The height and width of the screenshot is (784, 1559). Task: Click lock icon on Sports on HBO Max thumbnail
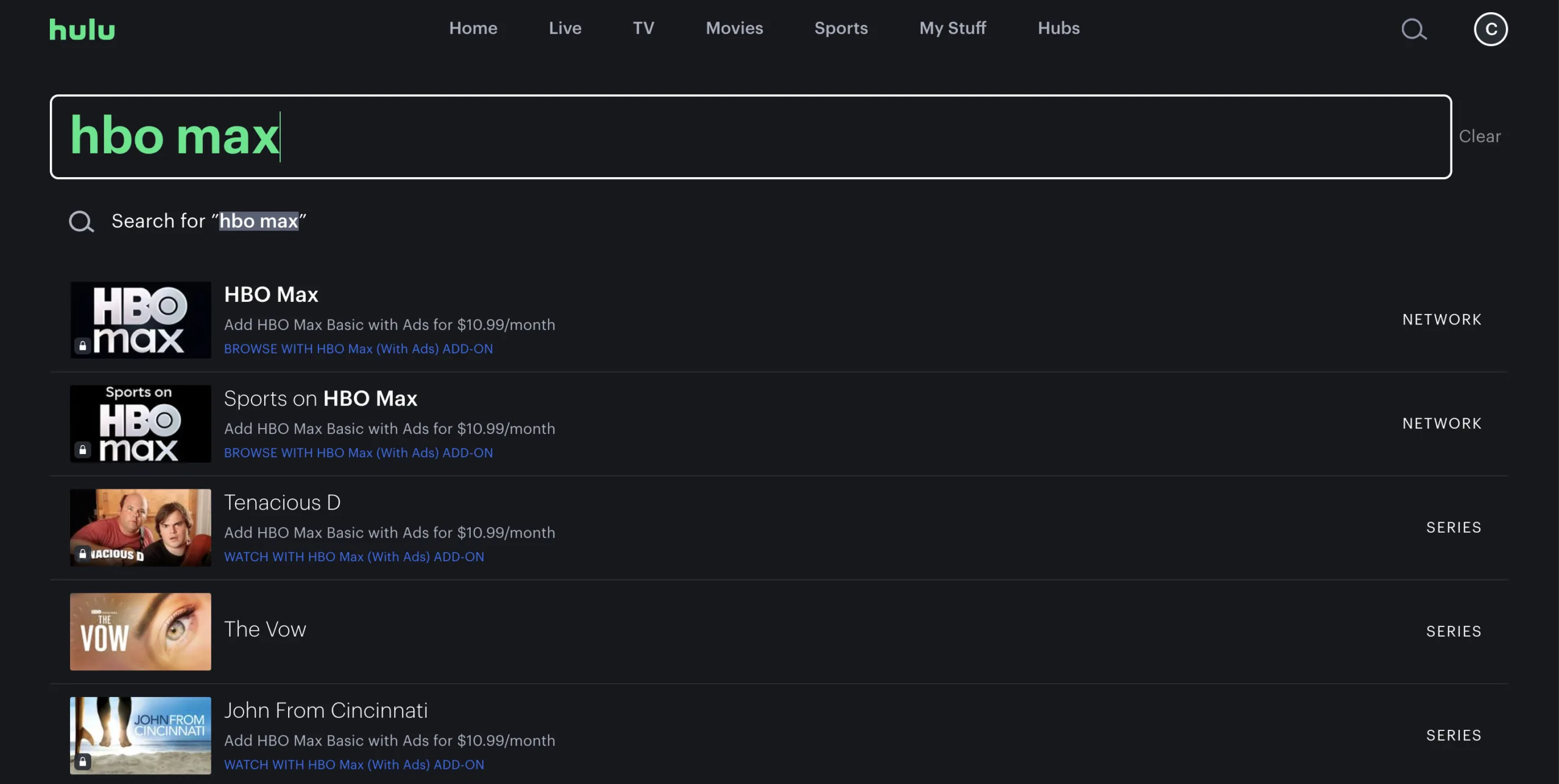click(83, 450)
